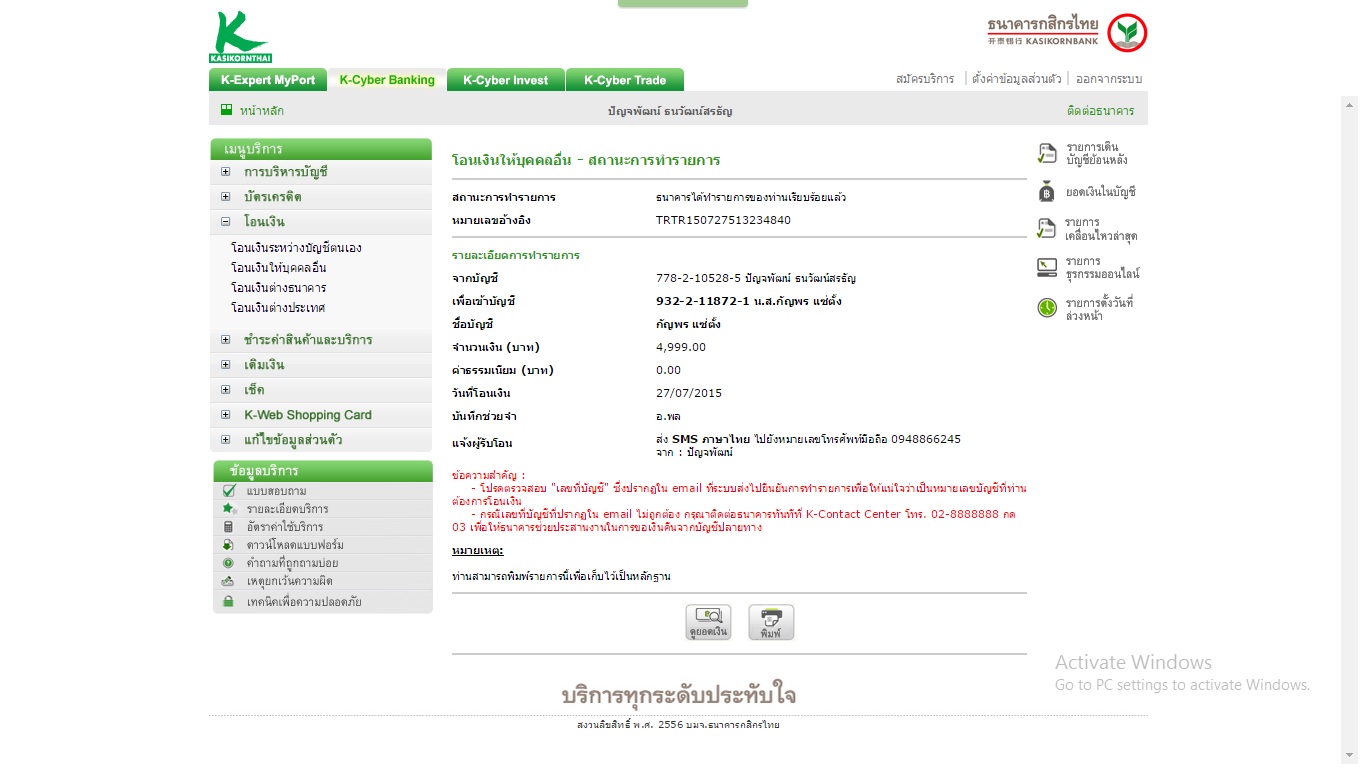Screen dimensions: 1366x768
Task: Click the calculator service fees (อัตราค่าใช้บริการ) icon
Action: coord(228,527)
